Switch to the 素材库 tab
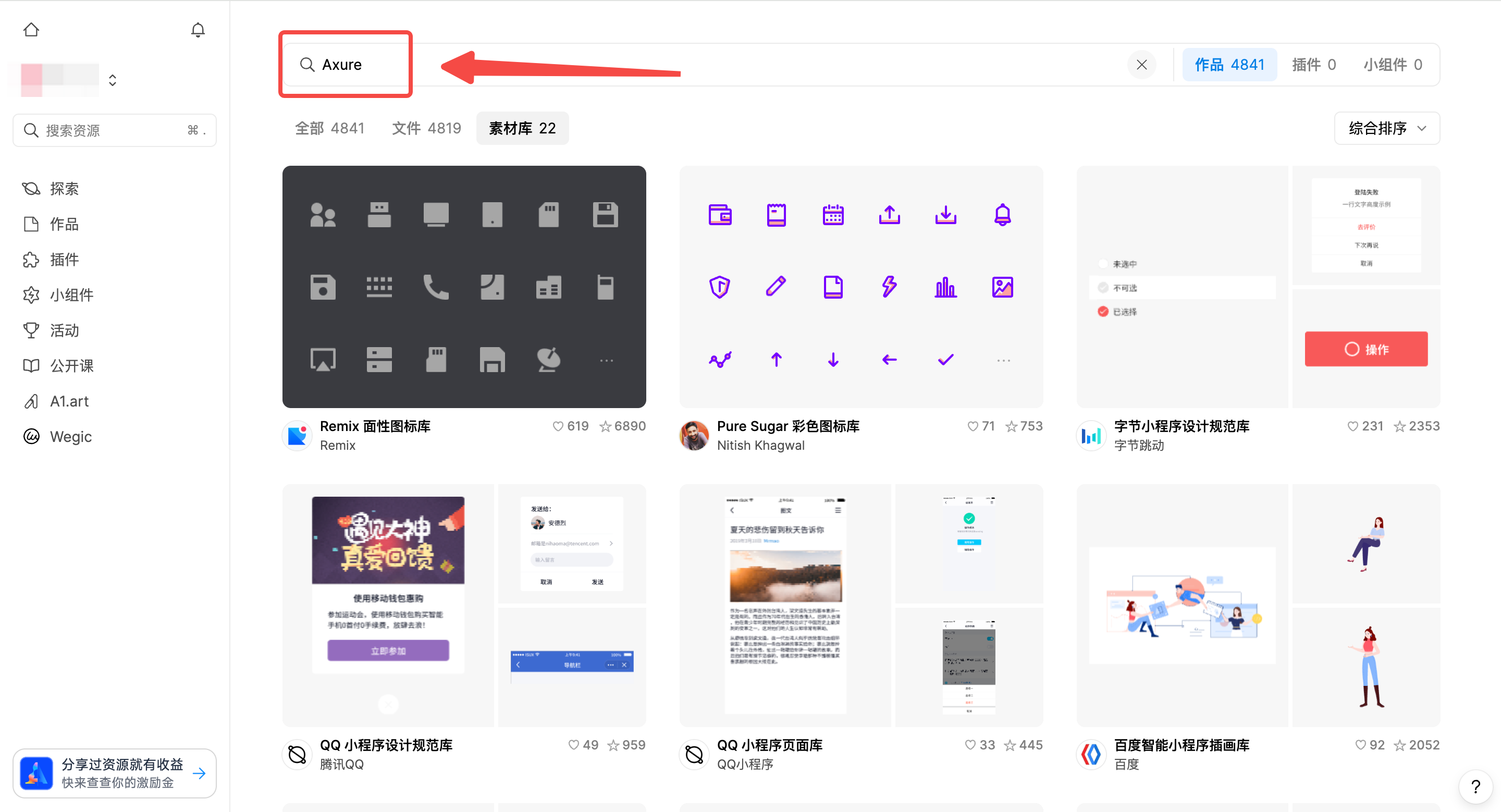The width and height of the screenshot is (1501, 812). point(522,128)
